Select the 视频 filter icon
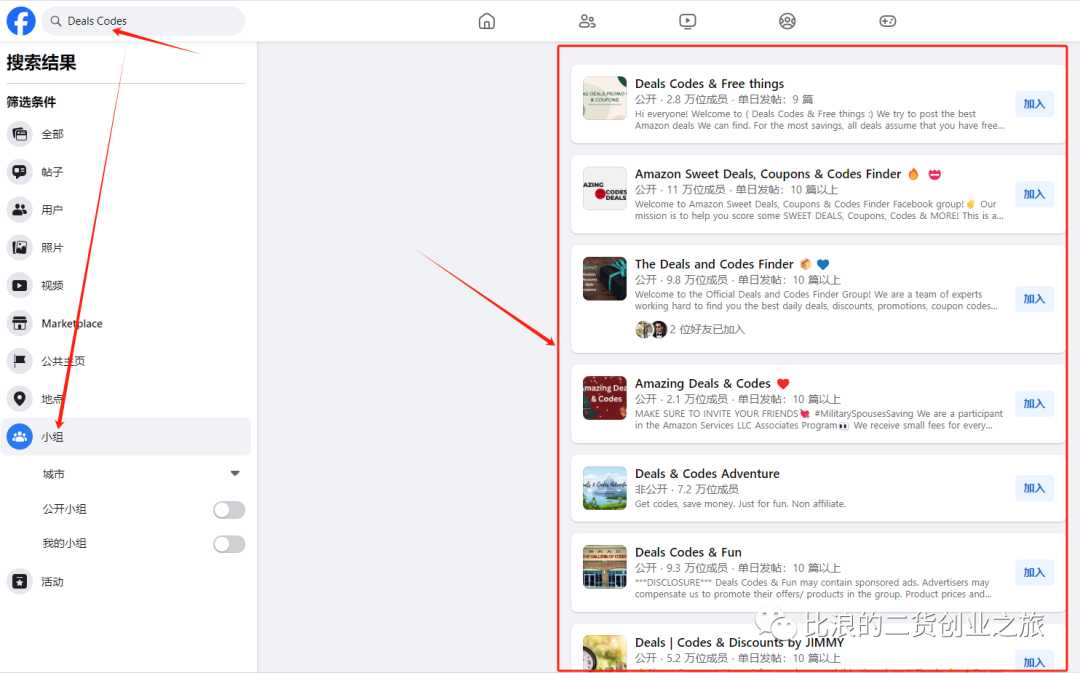 point(20,285)
